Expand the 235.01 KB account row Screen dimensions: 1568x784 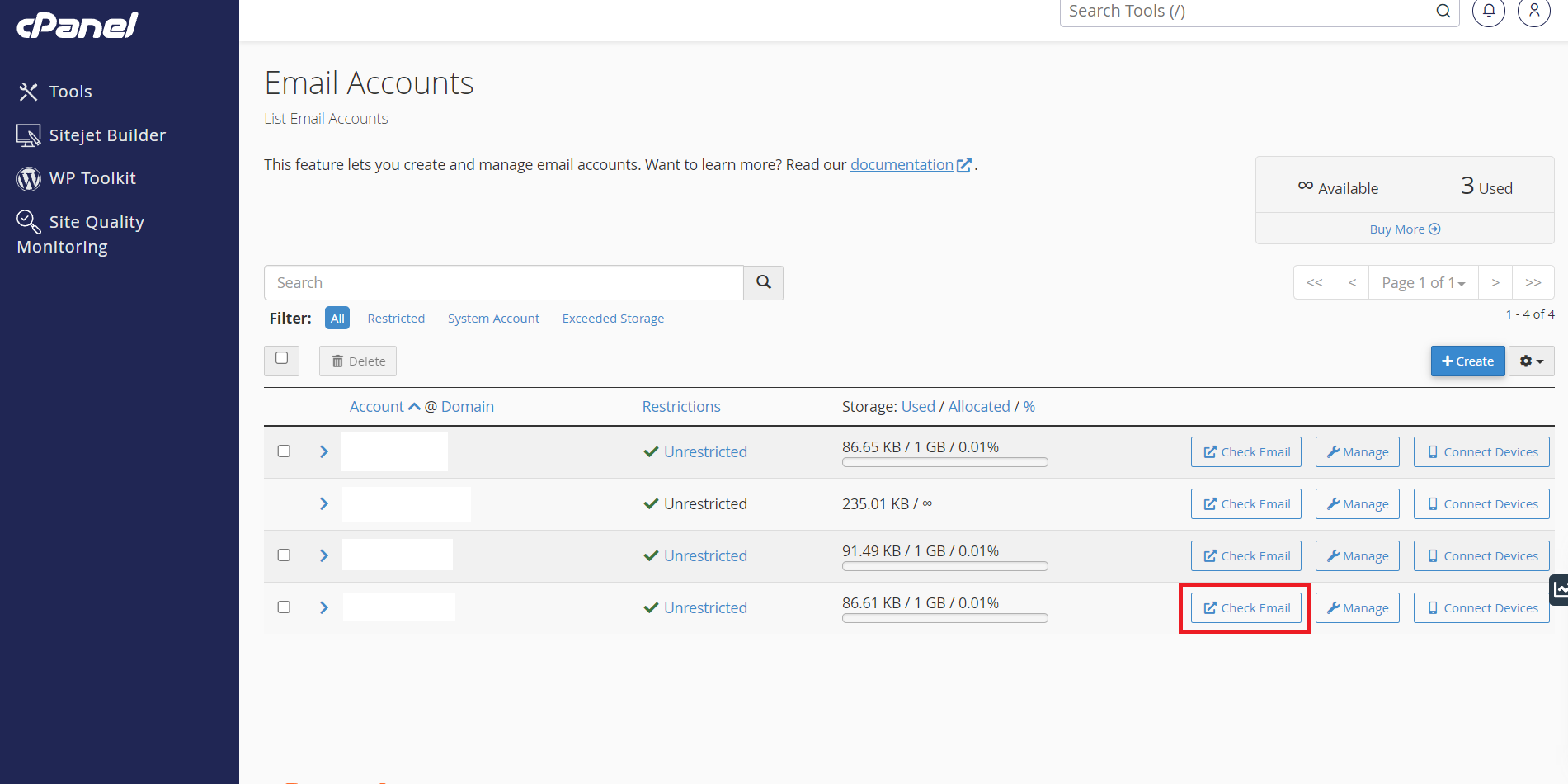pyautogui.click(x=324, y=503)
